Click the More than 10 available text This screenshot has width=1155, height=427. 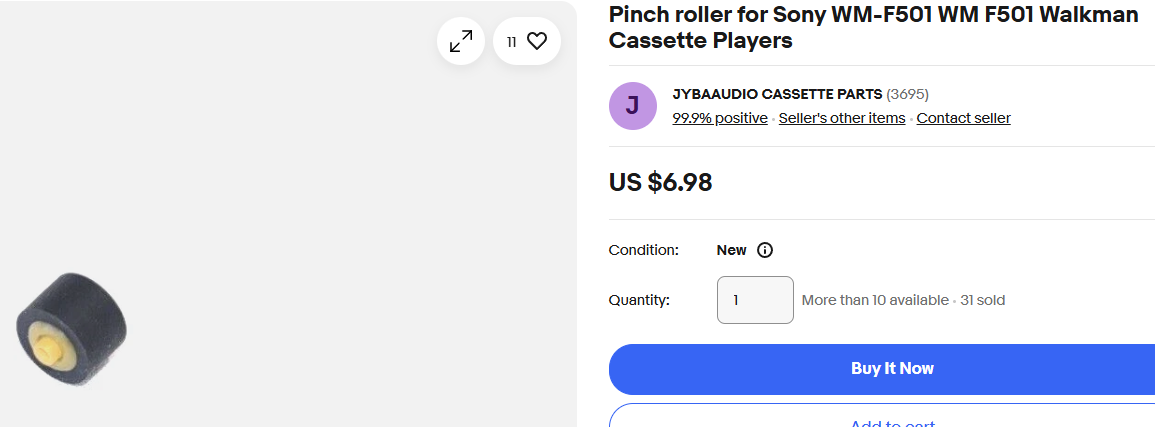875,300
